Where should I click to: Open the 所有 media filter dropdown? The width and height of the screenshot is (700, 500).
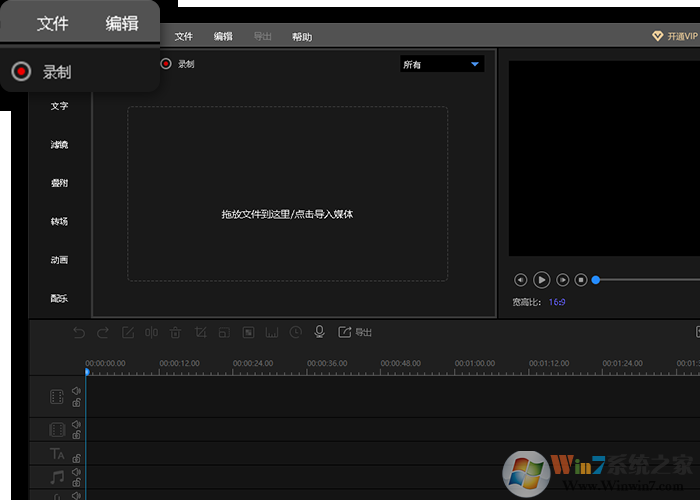441,65
